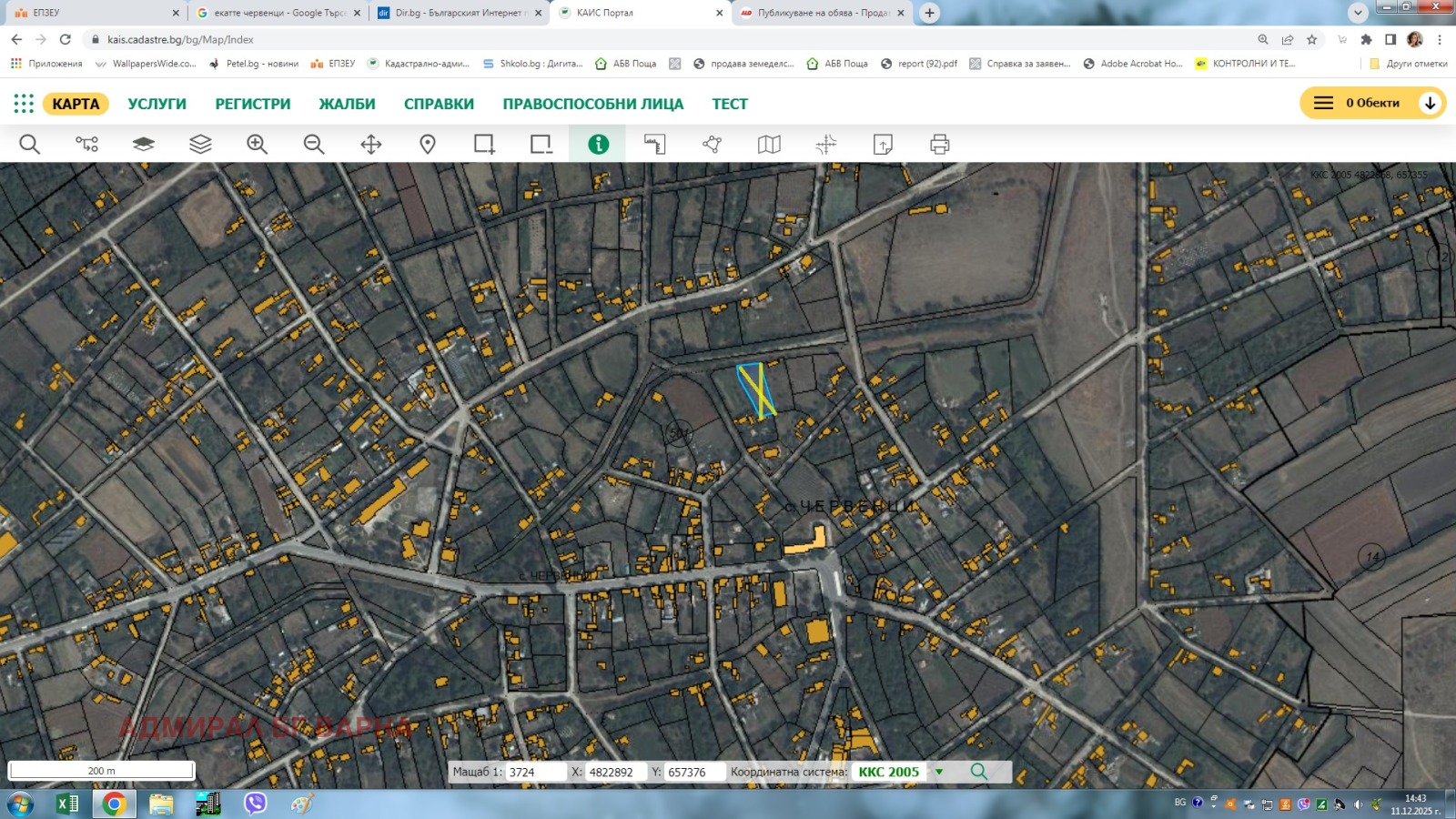
Task: Open the stacked layers panel icon
Action: 200,145
